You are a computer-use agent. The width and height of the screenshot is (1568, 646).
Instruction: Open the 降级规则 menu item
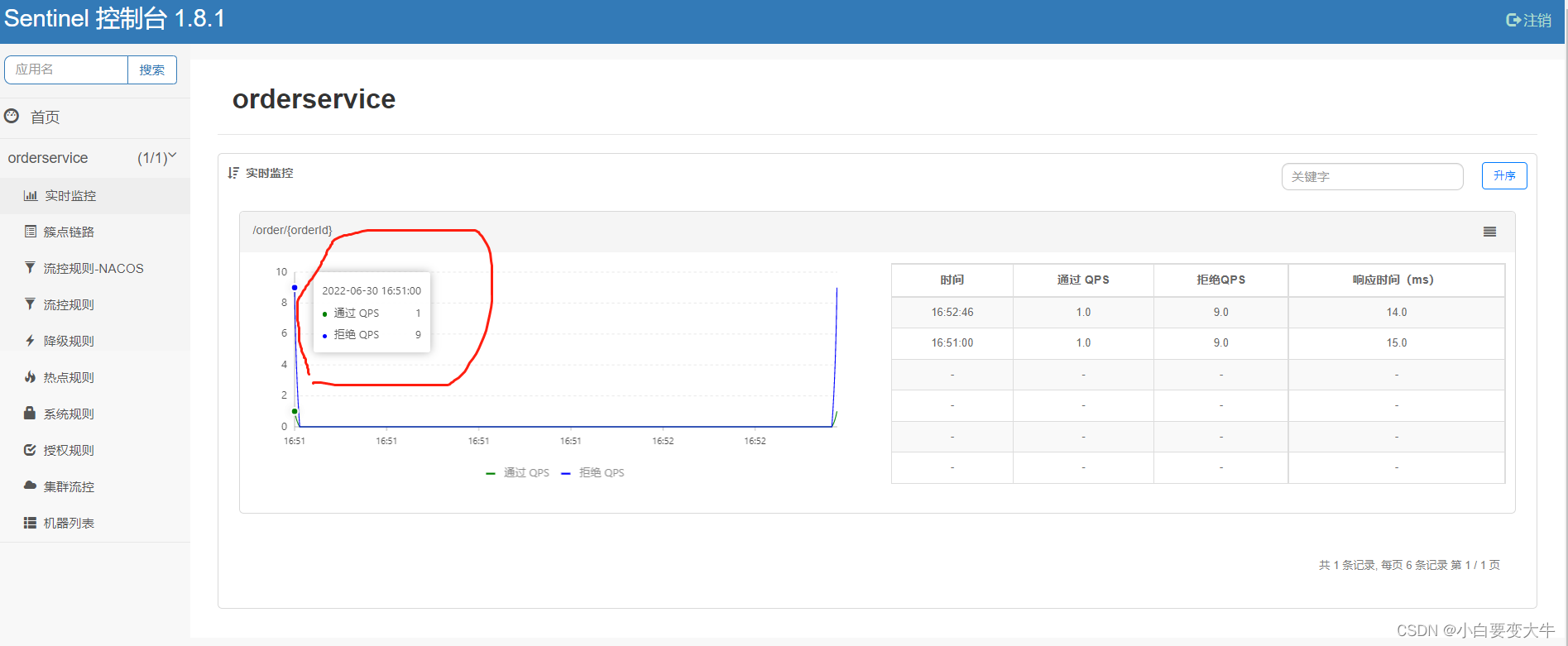click(69, 342)
